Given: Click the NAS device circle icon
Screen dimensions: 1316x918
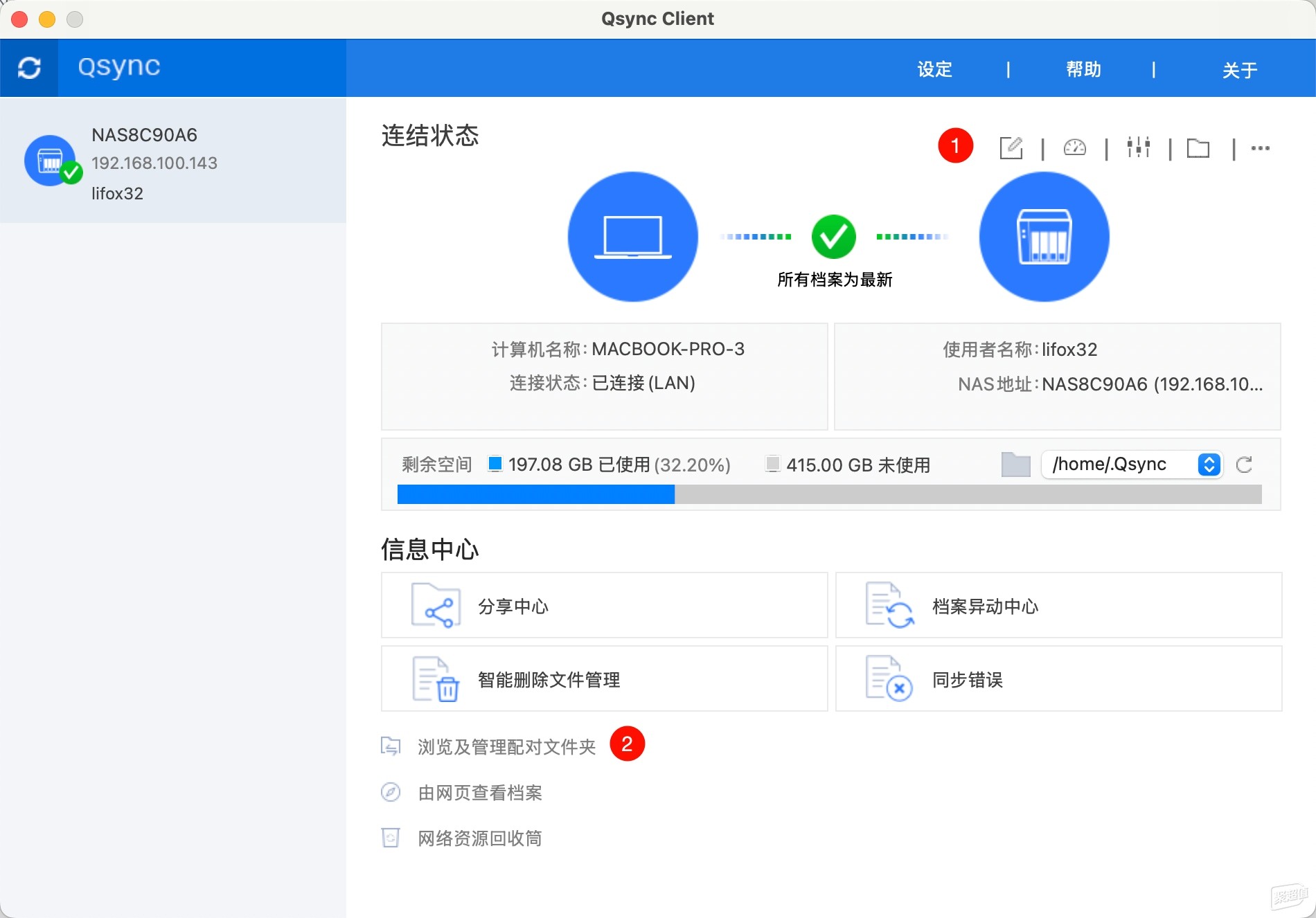Looking at the screenshot, I should coord(1044,237).
